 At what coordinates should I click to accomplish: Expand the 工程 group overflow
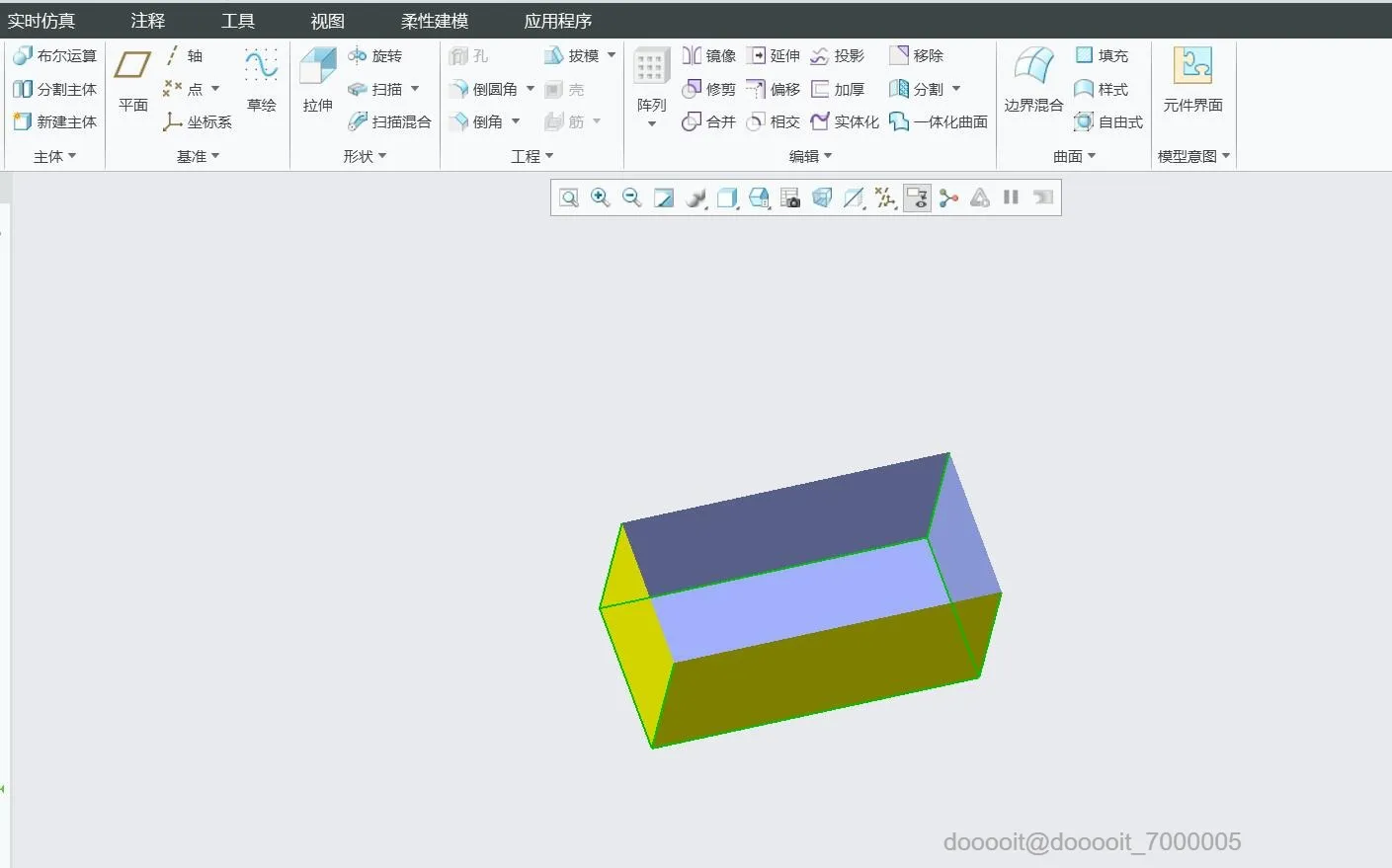[532, 156]
